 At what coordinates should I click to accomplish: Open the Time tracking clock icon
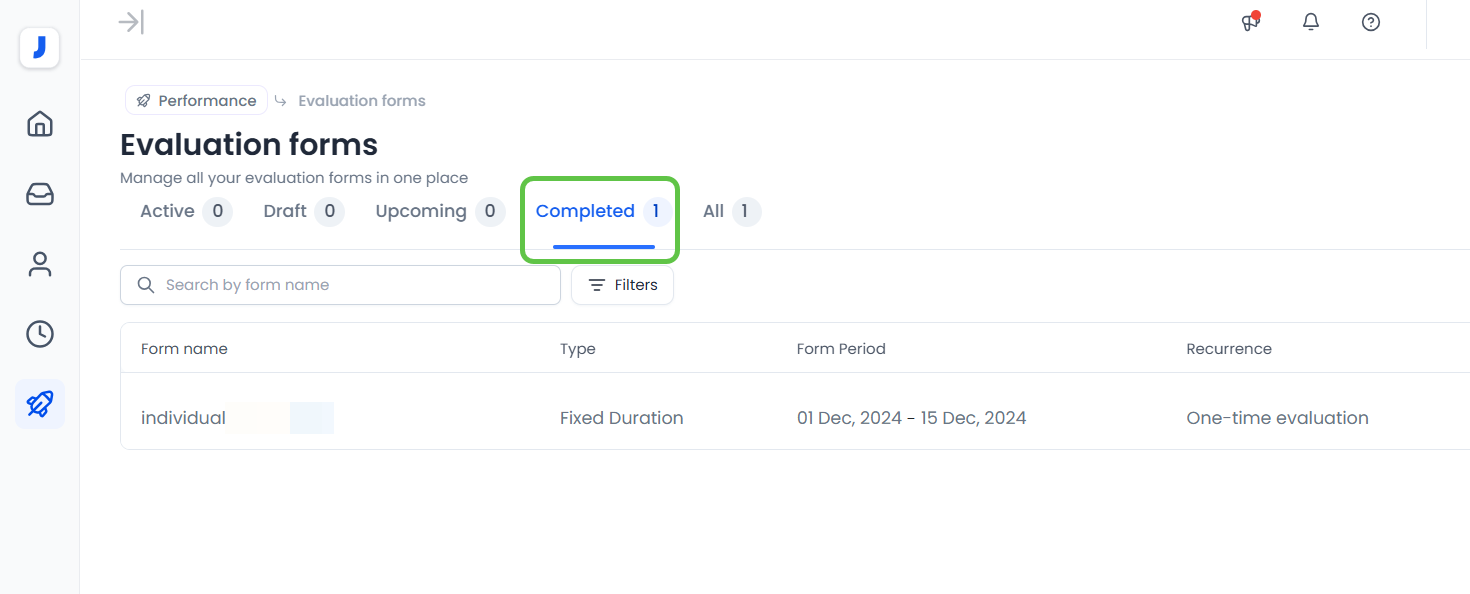coord(39,334)
